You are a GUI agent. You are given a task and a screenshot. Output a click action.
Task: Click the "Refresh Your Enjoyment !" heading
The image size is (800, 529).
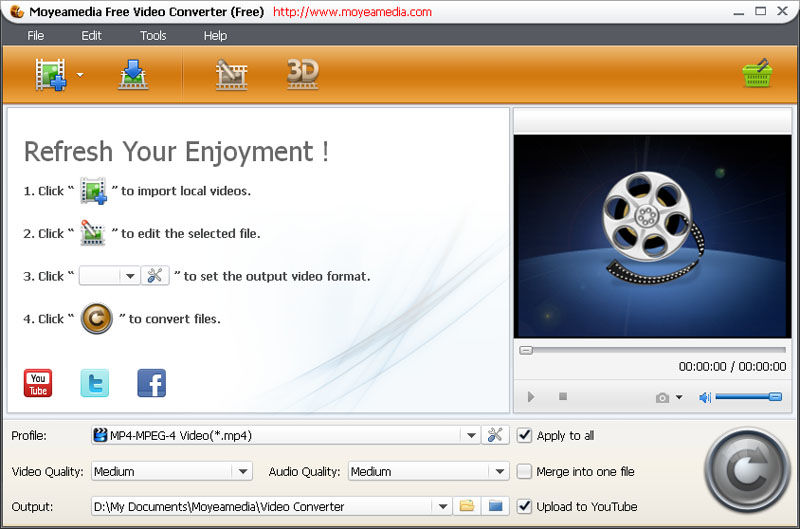click(177, 152)
